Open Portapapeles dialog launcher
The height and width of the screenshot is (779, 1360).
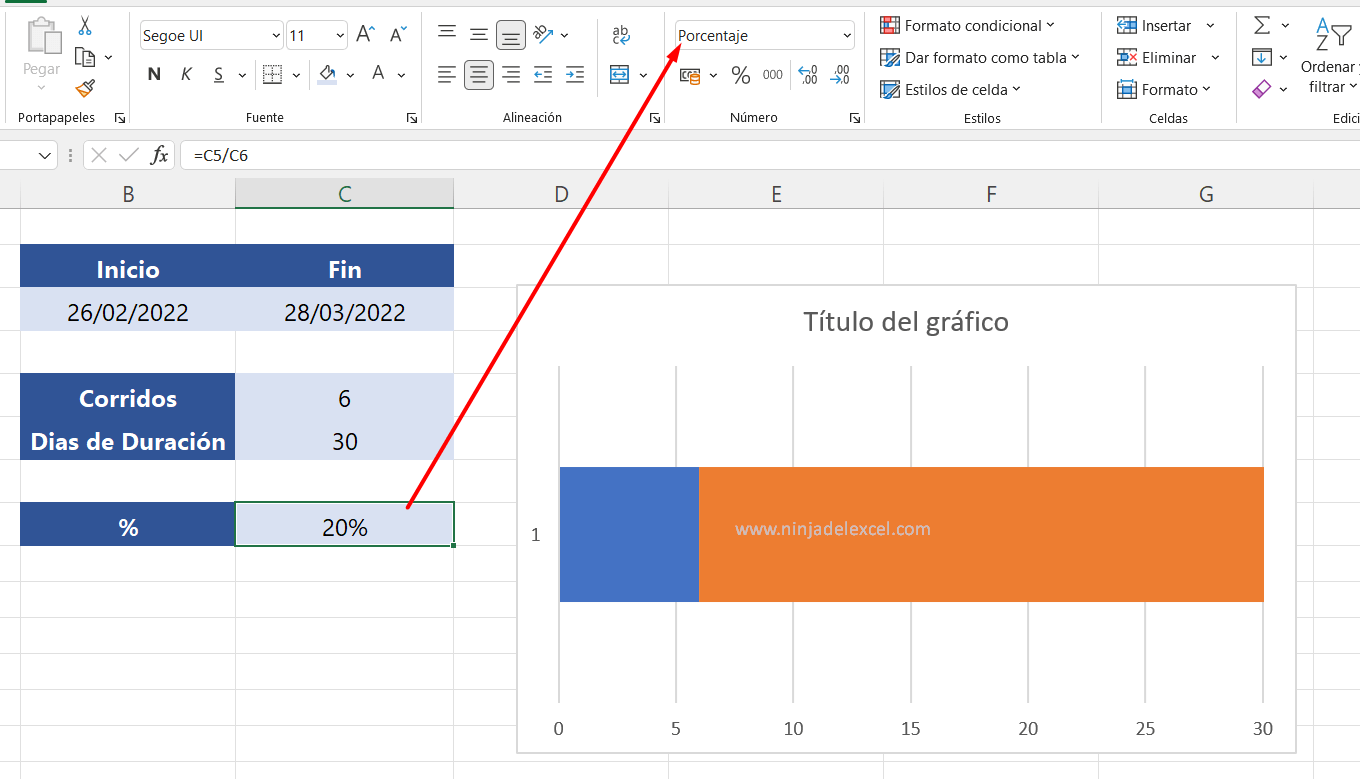120,118
